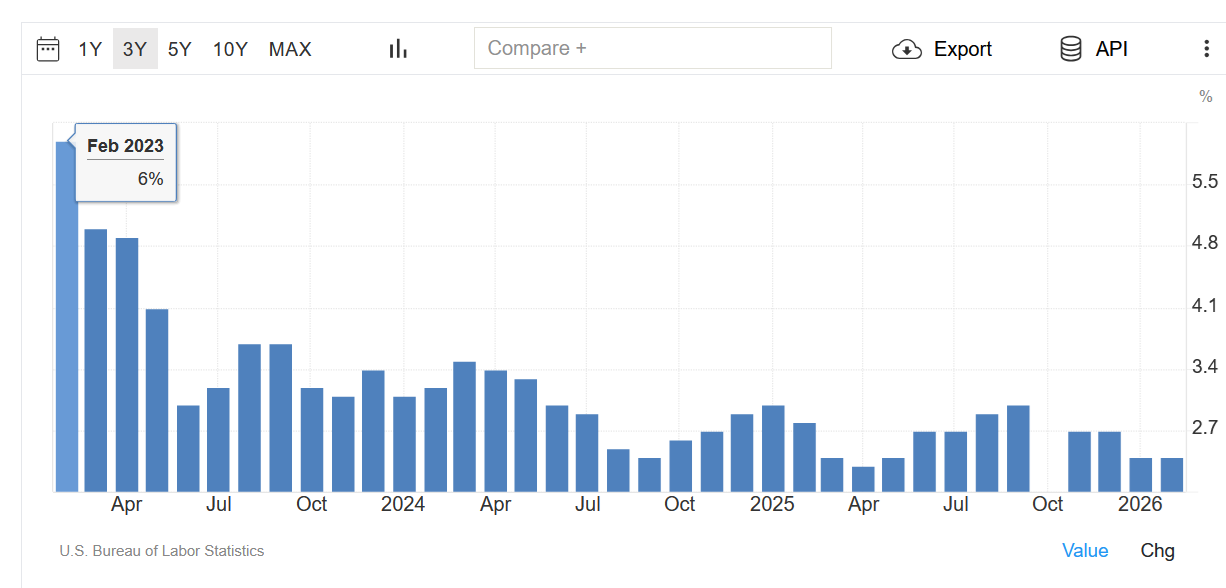Click the U.S. Bureau of Labor Statistics source
This screenshot has width=1226, height=588.
click(162, 551)
